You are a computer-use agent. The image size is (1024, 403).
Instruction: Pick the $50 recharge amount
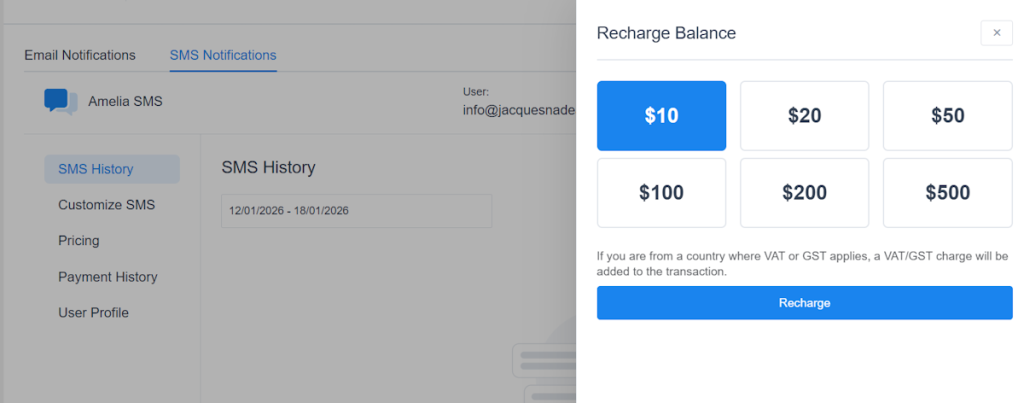click(x=947, y=116)
